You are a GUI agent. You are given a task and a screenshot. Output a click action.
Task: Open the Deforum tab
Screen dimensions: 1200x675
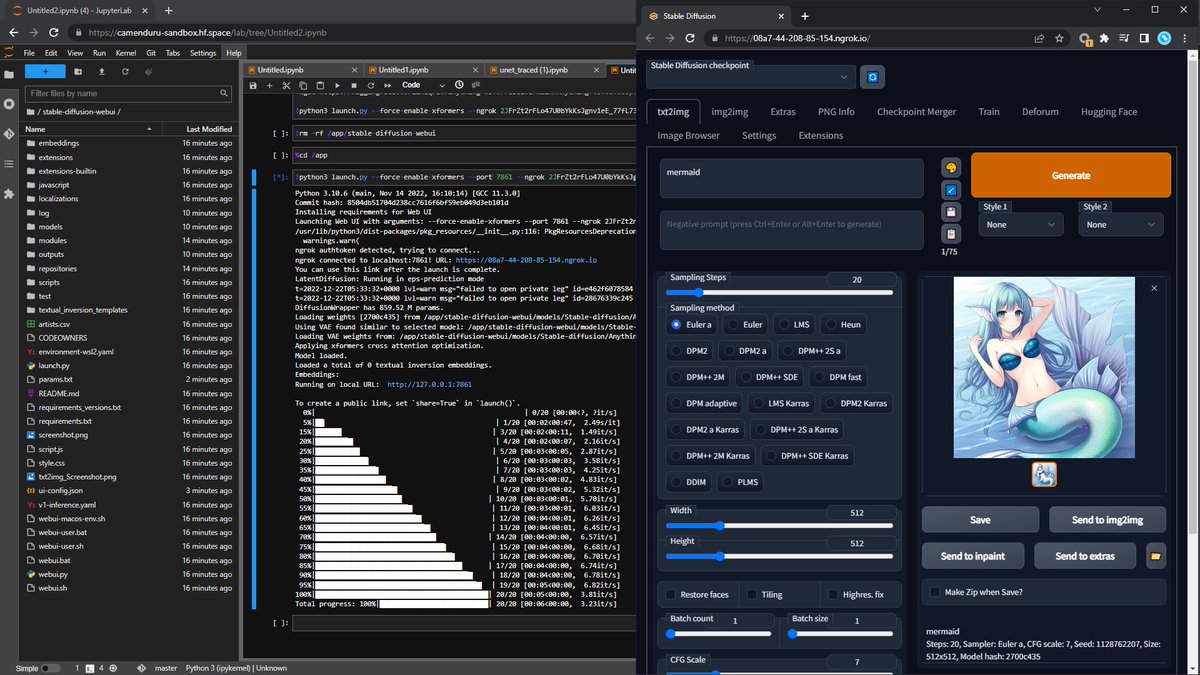(x=1041, y=112)
